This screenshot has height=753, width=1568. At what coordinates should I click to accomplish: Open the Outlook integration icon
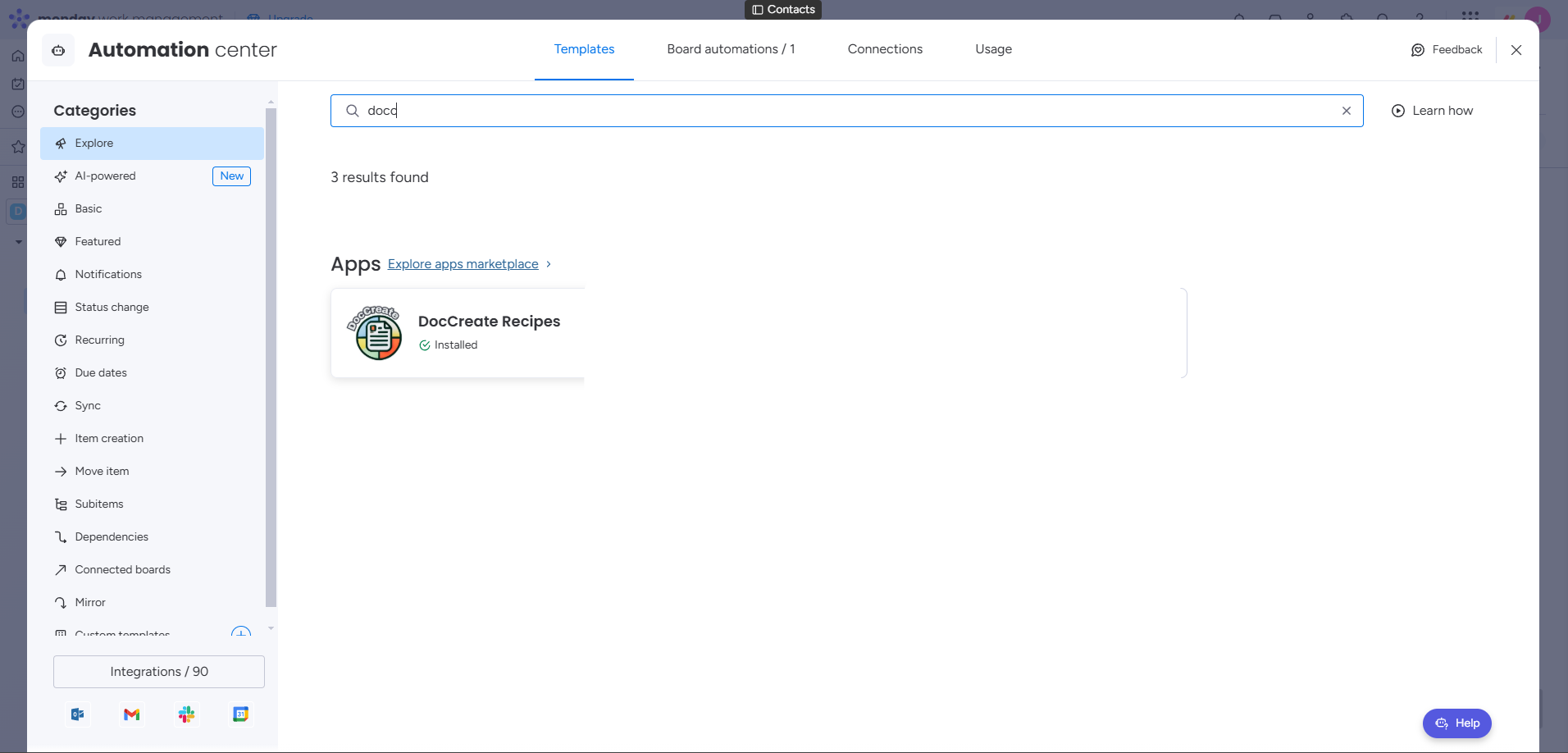78,714
